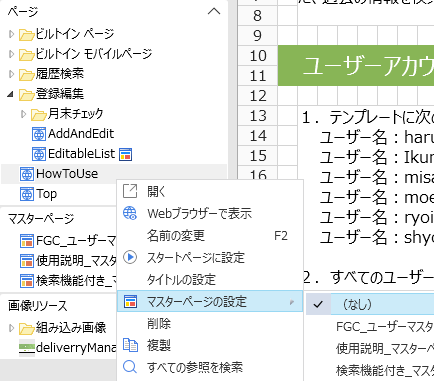
Task: Click the 検索機能付き master page icon
Action: point(27,281)
